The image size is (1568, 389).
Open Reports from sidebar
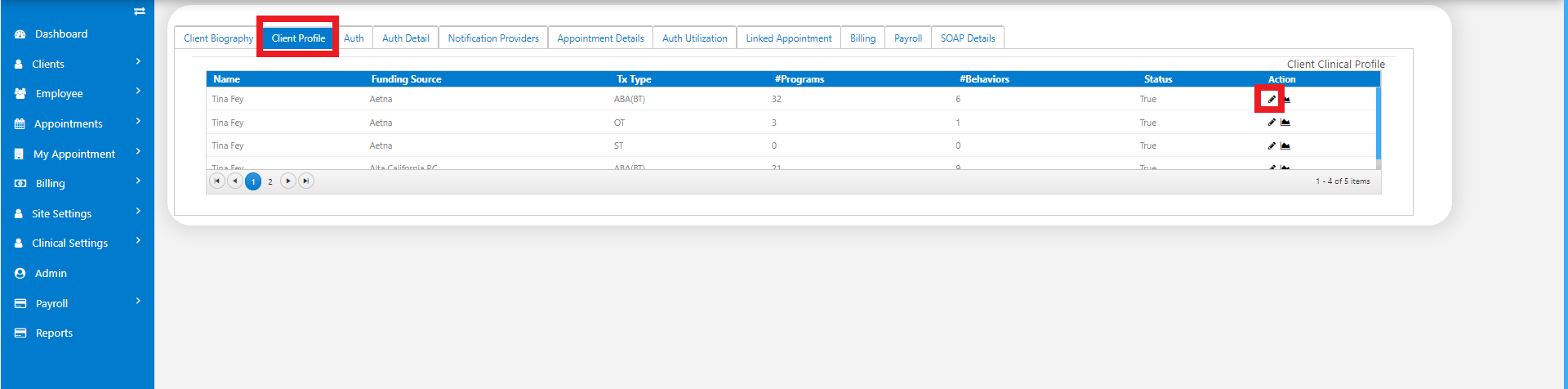click(x=54, y=333)
